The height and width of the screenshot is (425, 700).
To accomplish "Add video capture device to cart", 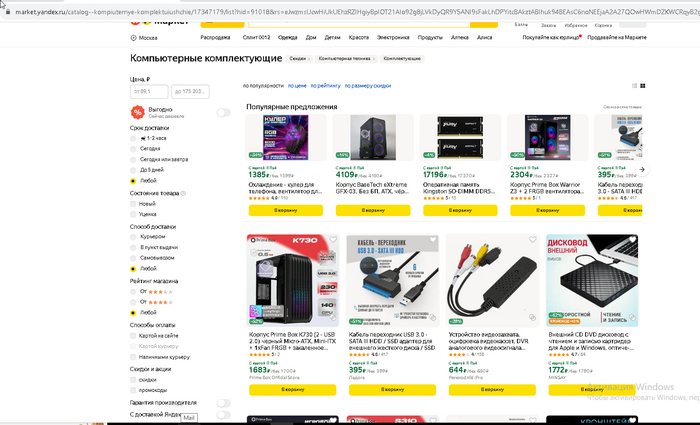I will click(x=492, y=390).
